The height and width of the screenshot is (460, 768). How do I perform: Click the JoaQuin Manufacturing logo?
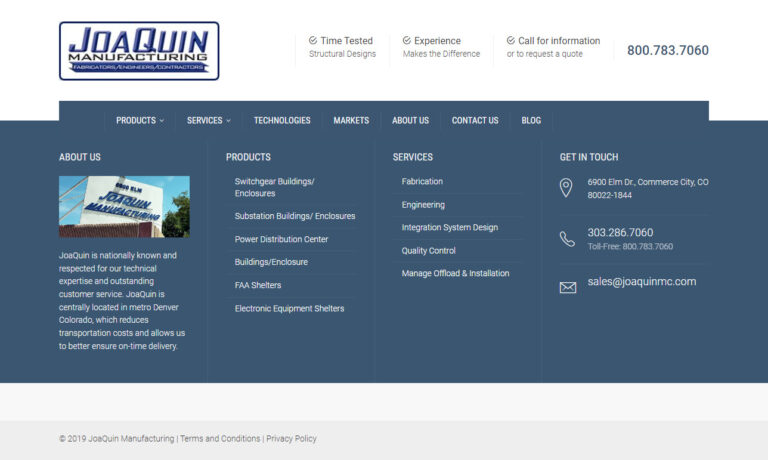point(139,51)
